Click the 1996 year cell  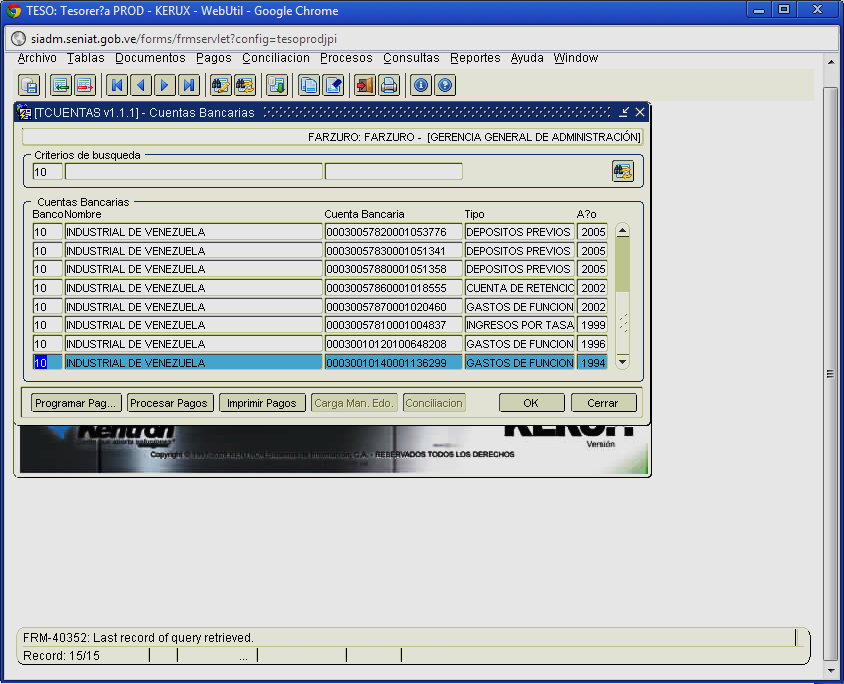click(593, 344)
